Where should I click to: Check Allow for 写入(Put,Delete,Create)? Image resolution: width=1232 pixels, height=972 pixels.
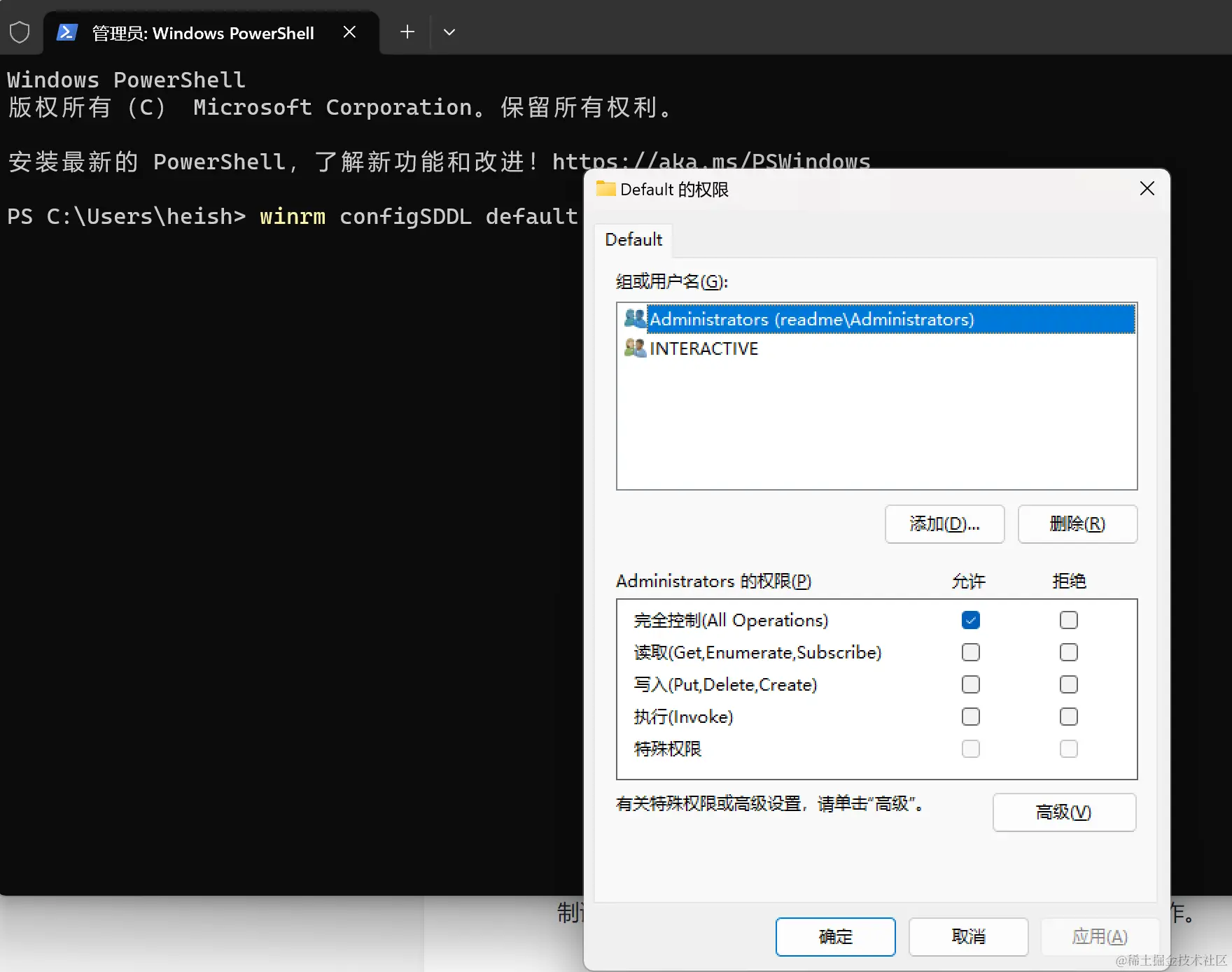pos(971,684)
